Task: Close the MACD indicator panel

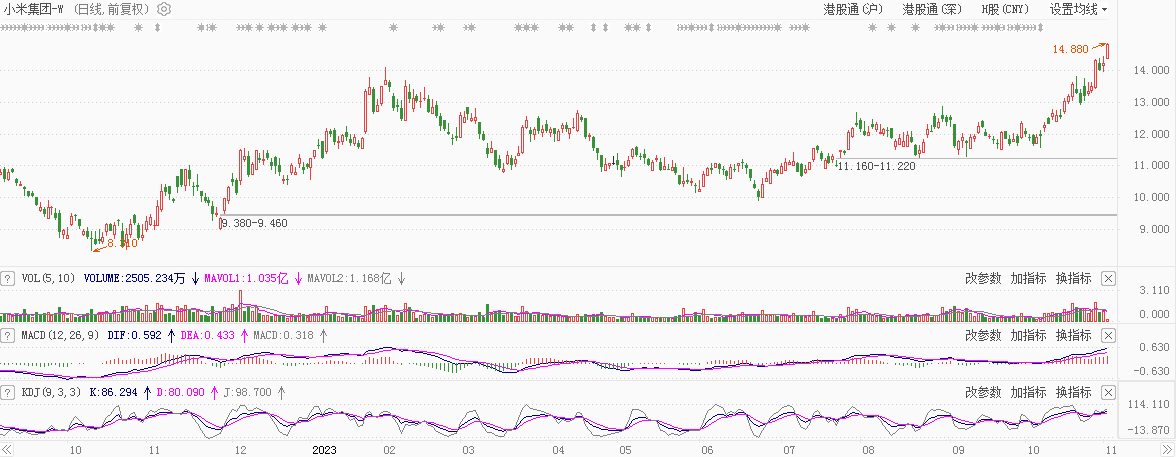Action: [x=1108, y=335]
